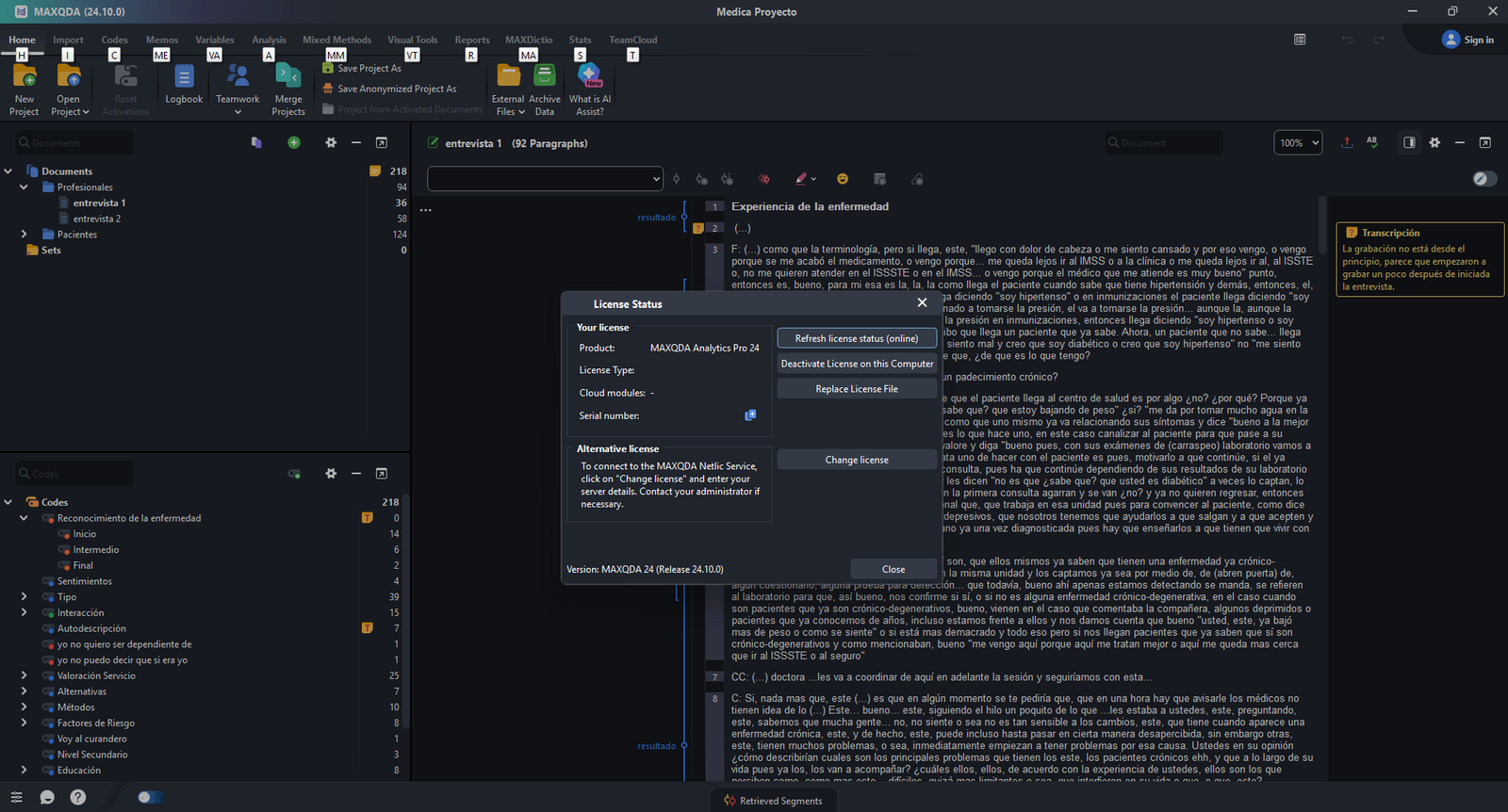1508x812 pixels.
Task: Expand the Pacientes document group
Action: click(x=24, y=234)
